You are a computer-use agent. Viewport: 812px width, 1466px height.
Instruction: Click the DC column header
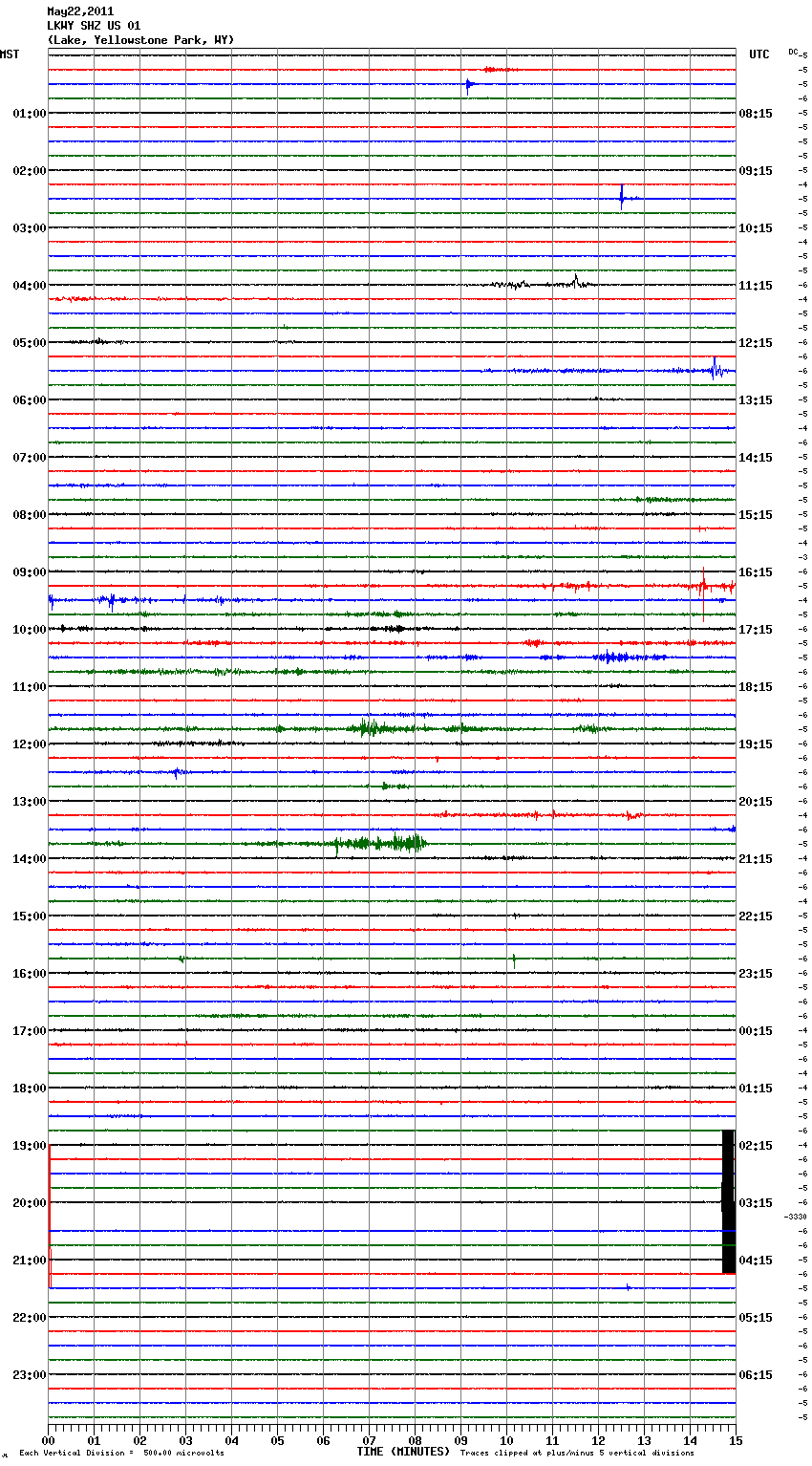click(793, 52)
